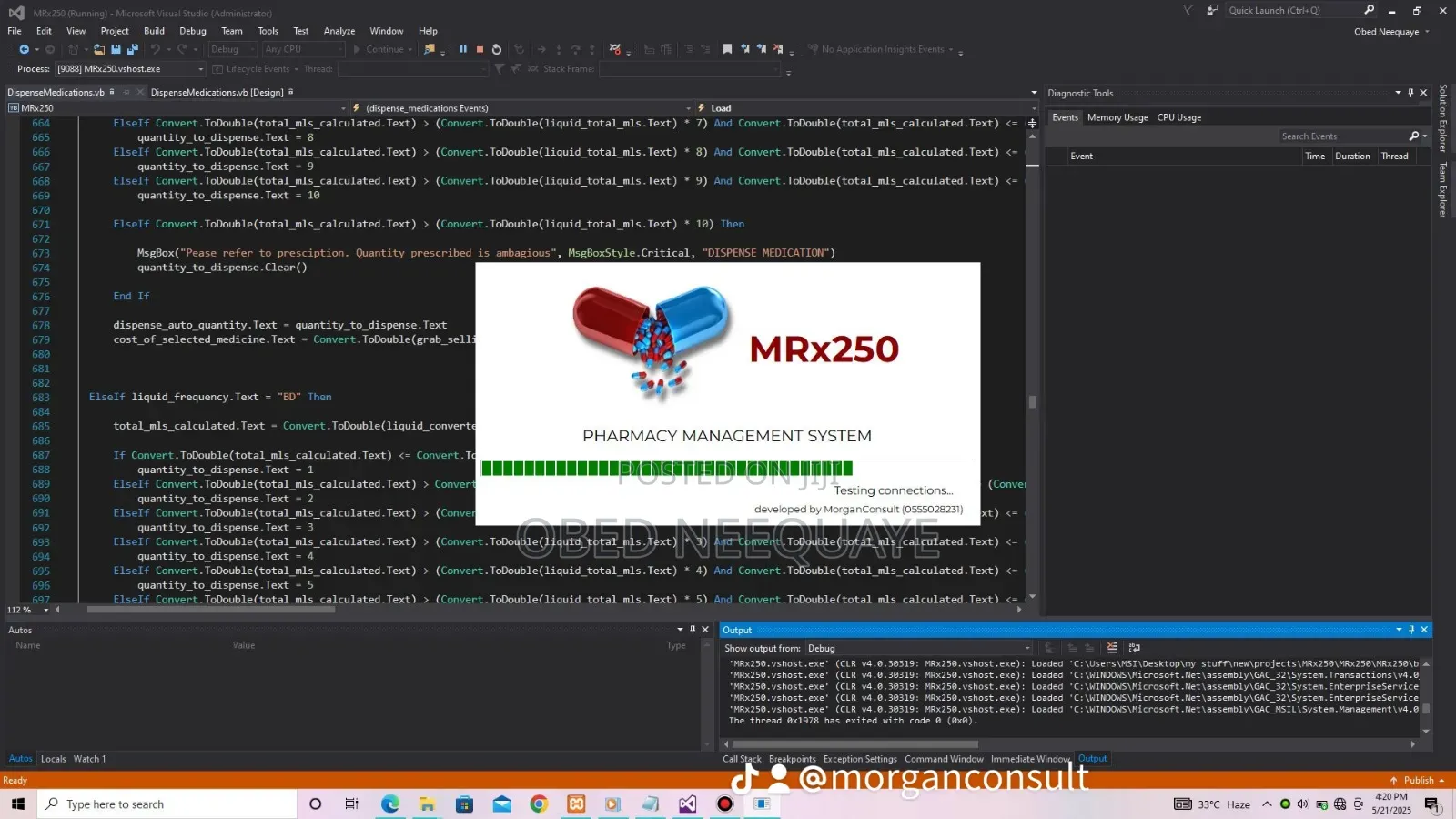Open the Exception Settings tab

[860, 759]
